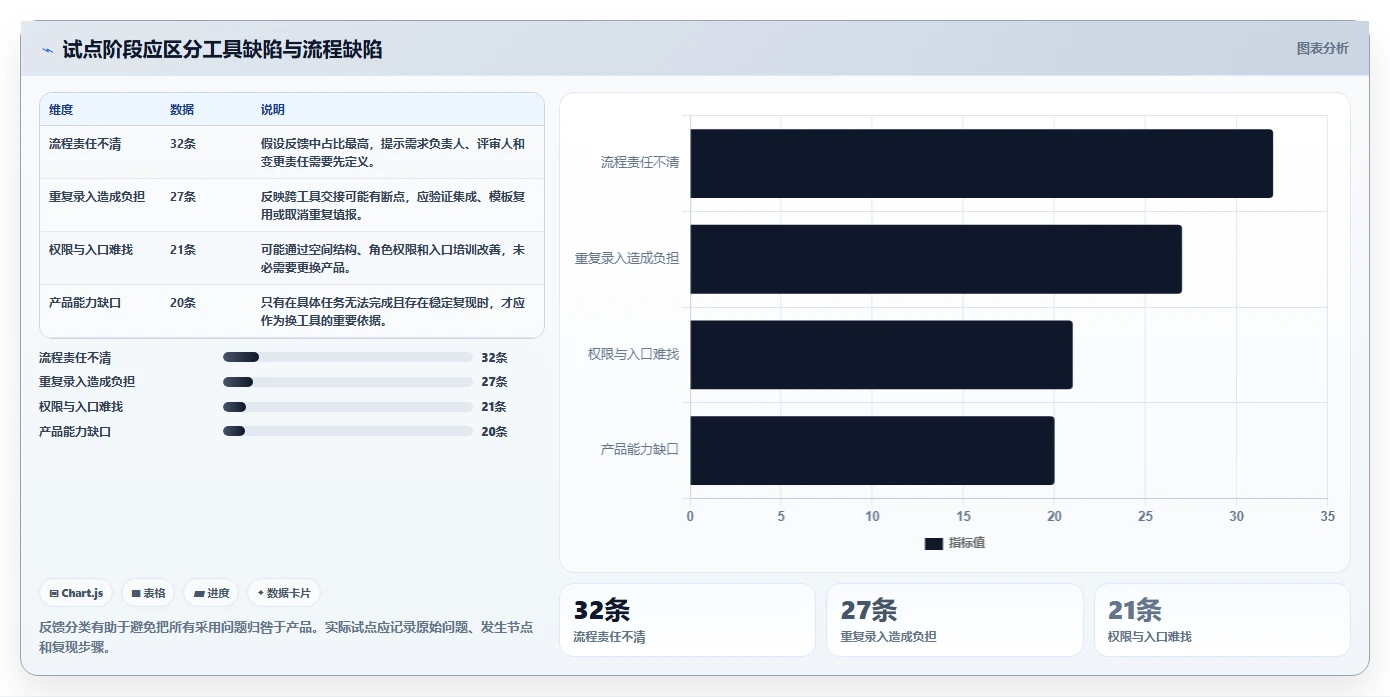Click the 32条 value beside the progress bar
Image resolution: width=1390 pixels, height=697 pixels.
[494, 357]
